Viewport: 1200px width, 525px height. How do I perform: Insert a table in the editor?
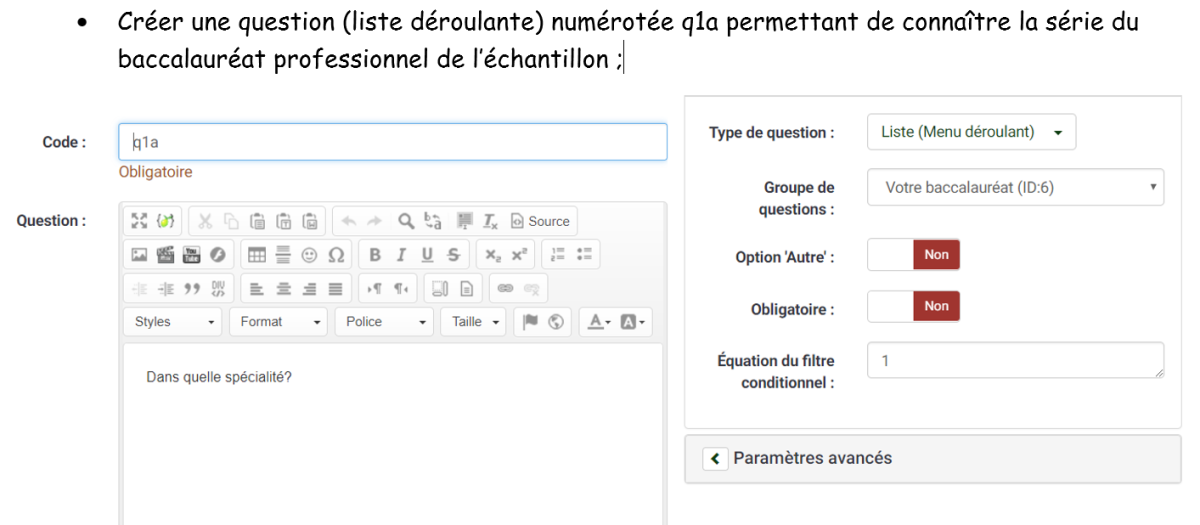[257, 255]
